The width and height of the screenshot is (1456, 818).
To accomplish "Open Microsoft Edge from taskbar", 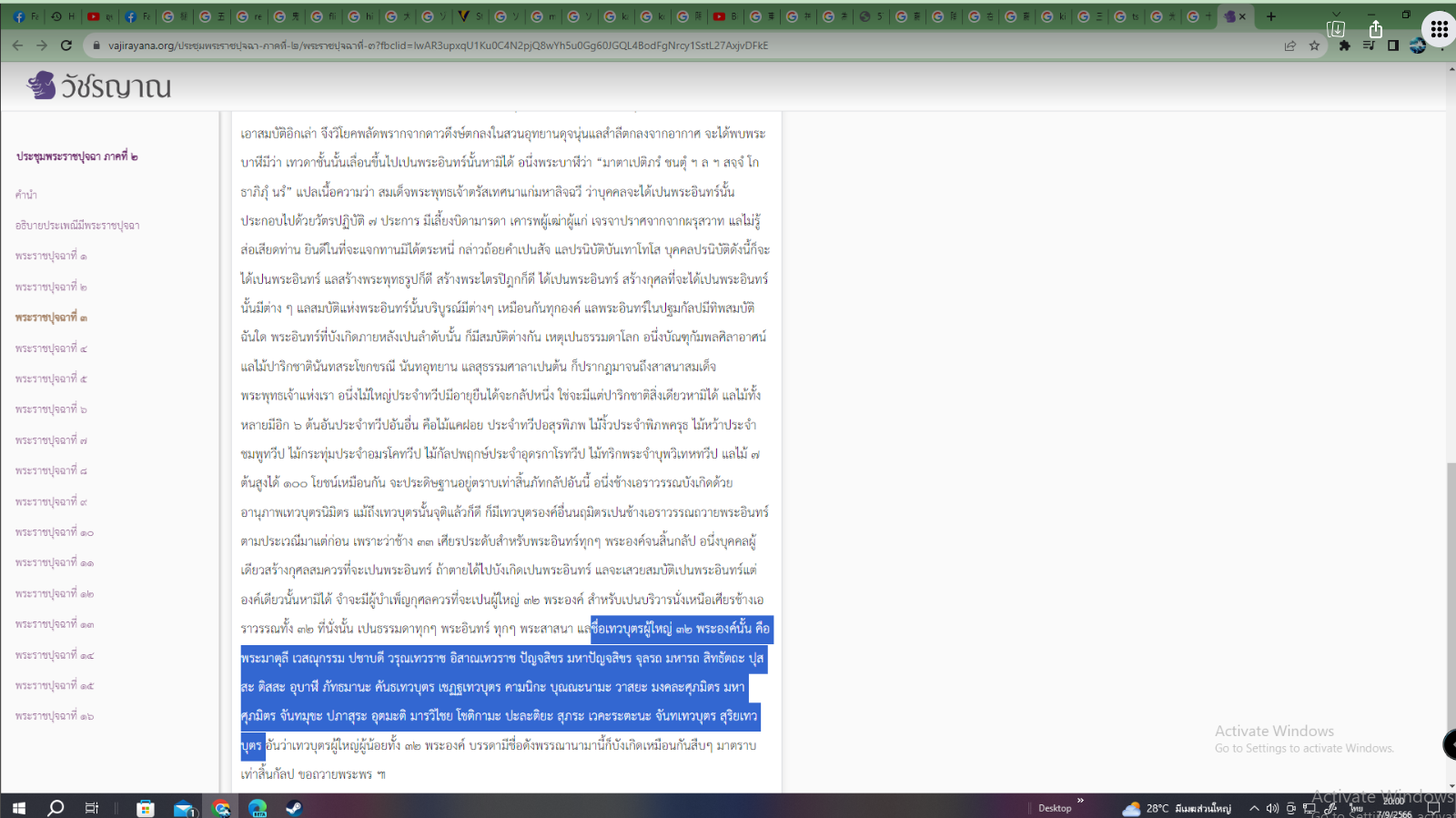I will 258,807.
